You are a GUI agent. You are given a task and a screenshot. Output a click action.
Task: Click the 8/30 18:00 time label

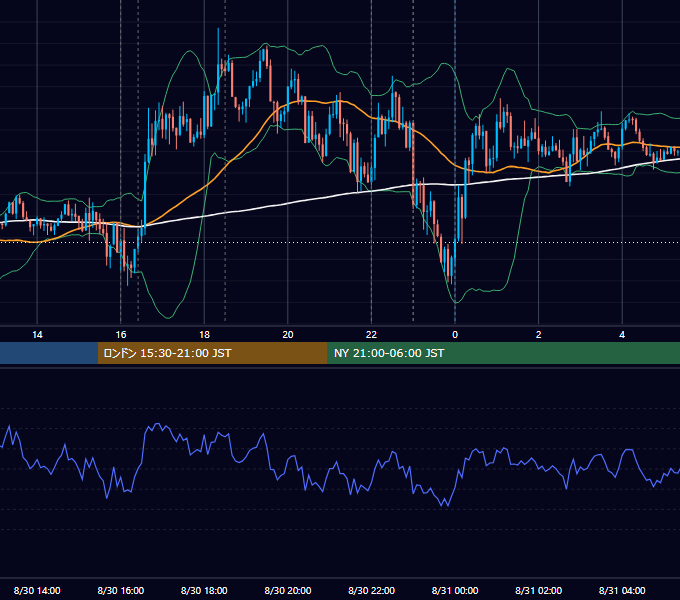(204, 590)
